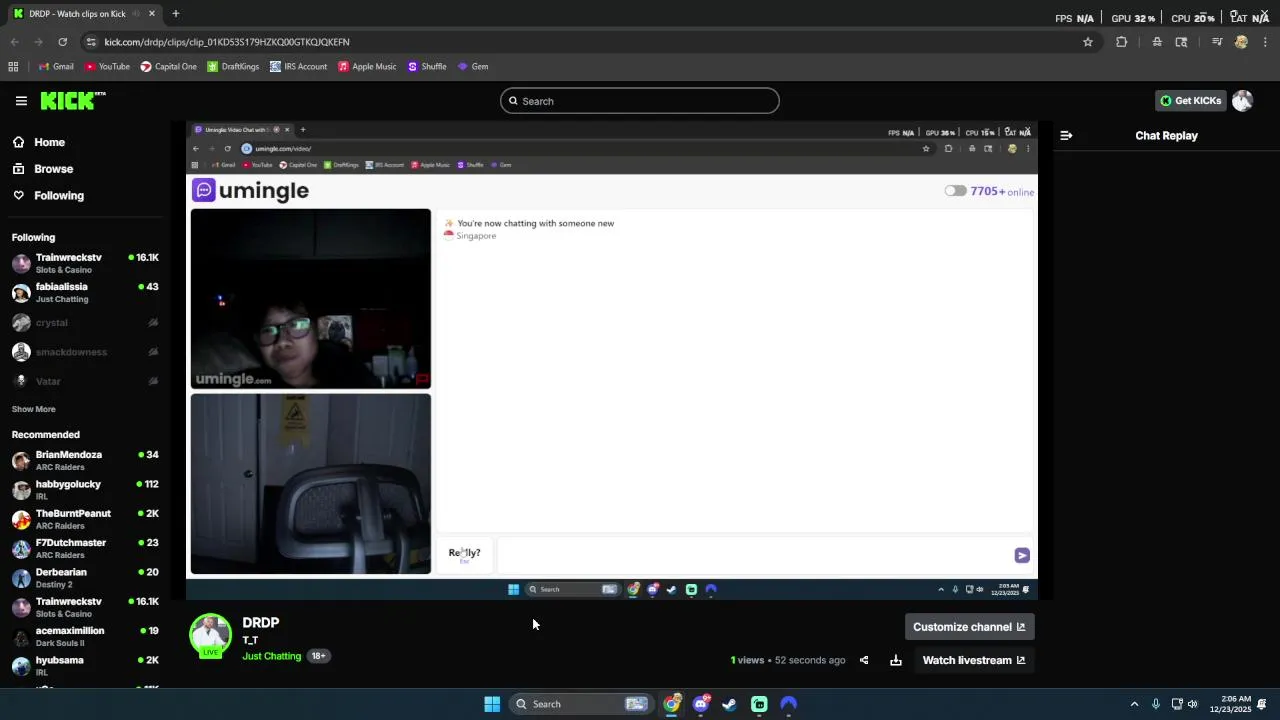This screenshot has width=1280, height=720.
Task: Open a new browser tab
Action: pyautogui.click(x=175, y=13)
